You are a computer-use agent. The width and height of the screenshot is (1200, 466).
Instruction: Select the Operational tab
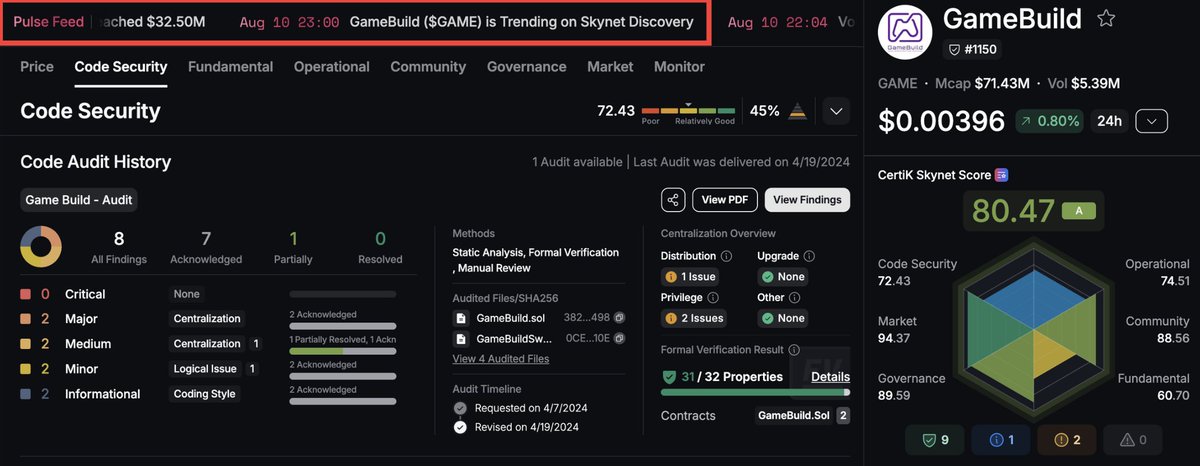pyautogui.click(x=332, y=66)
